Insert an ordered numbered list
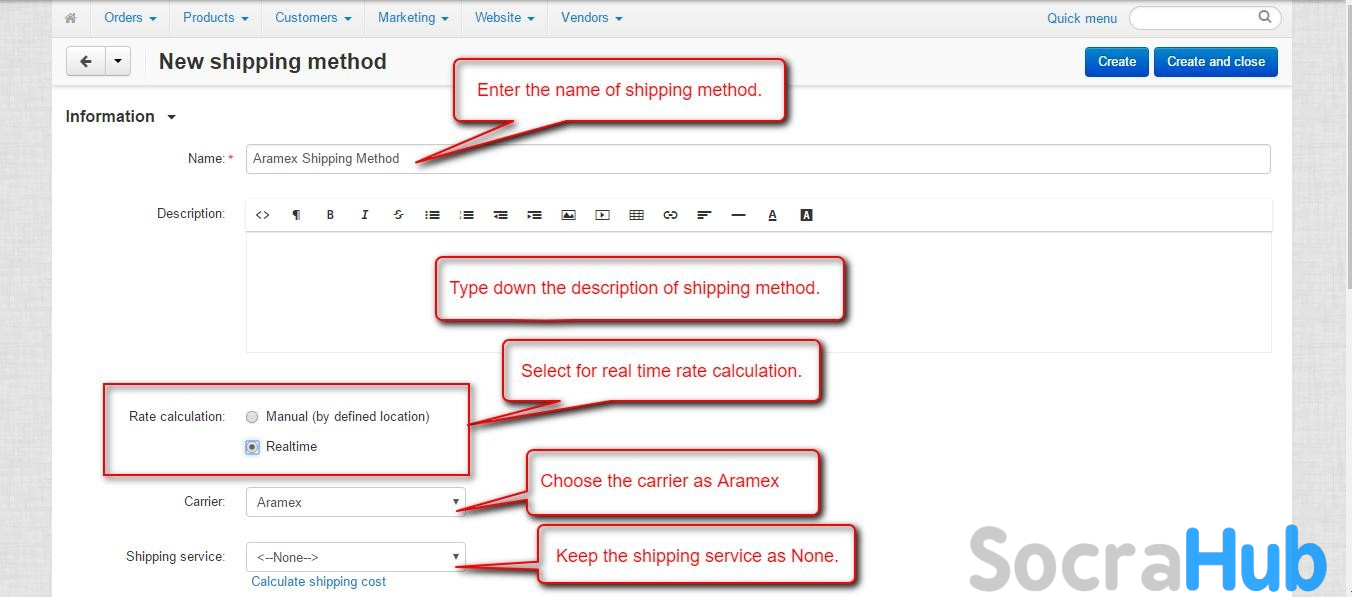1352x597 pixels. tap(466, 215)
